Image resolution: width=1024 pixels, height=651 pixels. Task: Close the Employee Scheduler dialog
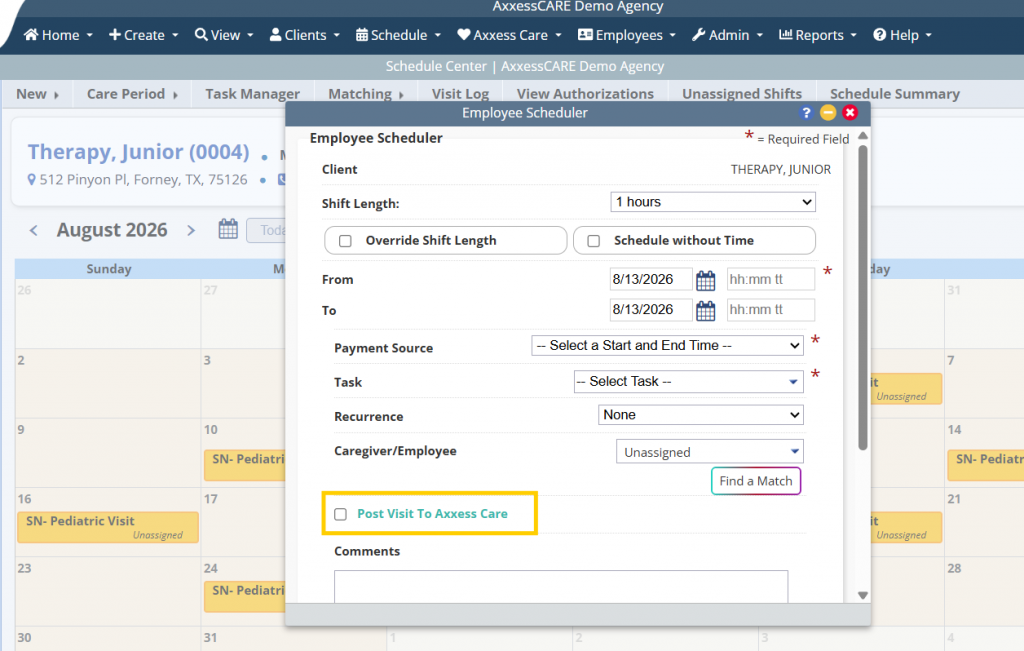850,113
